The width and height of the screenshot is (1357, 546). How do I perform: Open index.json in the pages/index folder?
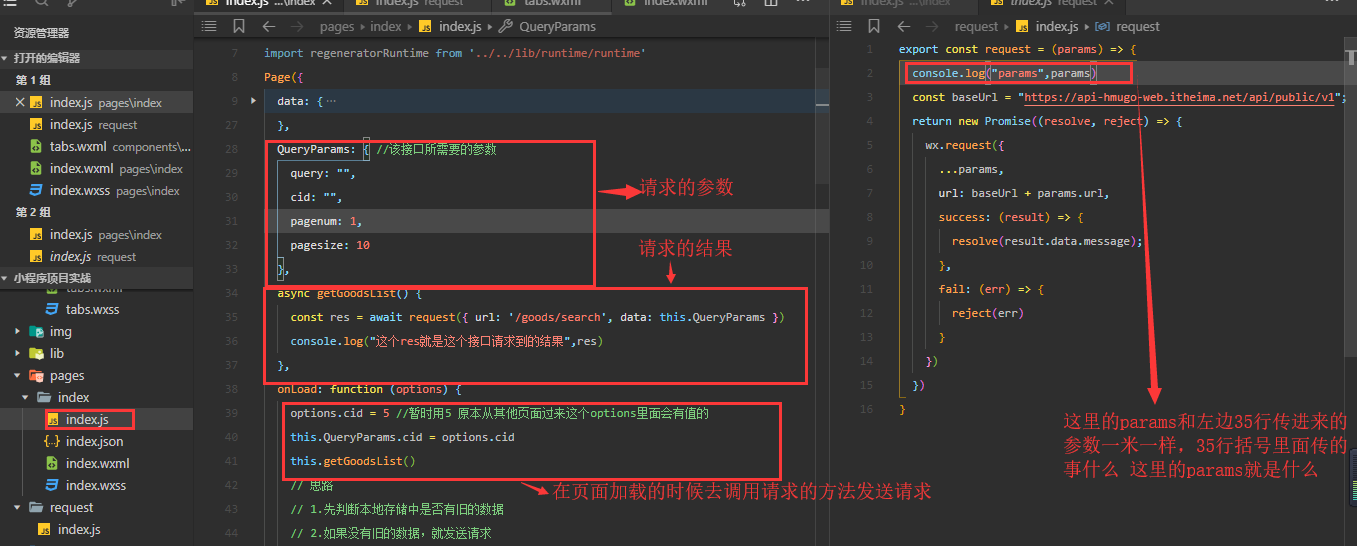[94, 442]
